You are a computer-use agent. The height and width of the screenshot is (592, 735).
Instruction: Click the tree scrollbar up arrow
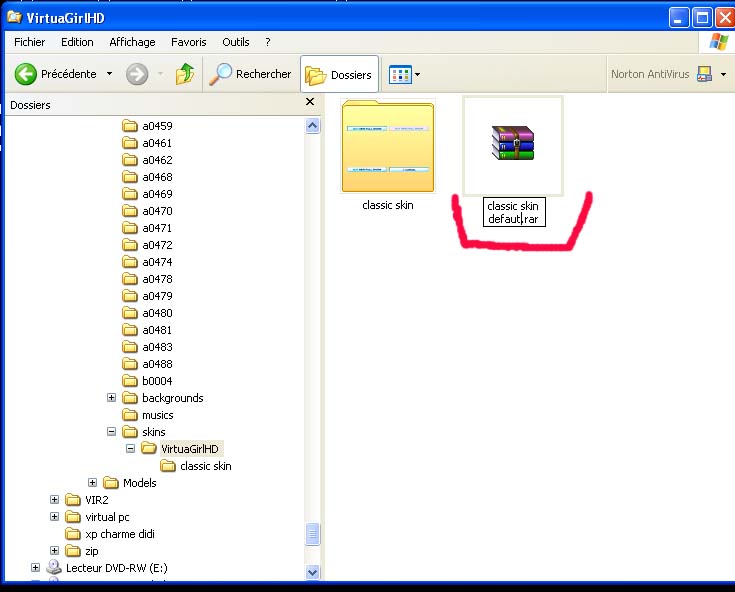click(x=313, y=126)
